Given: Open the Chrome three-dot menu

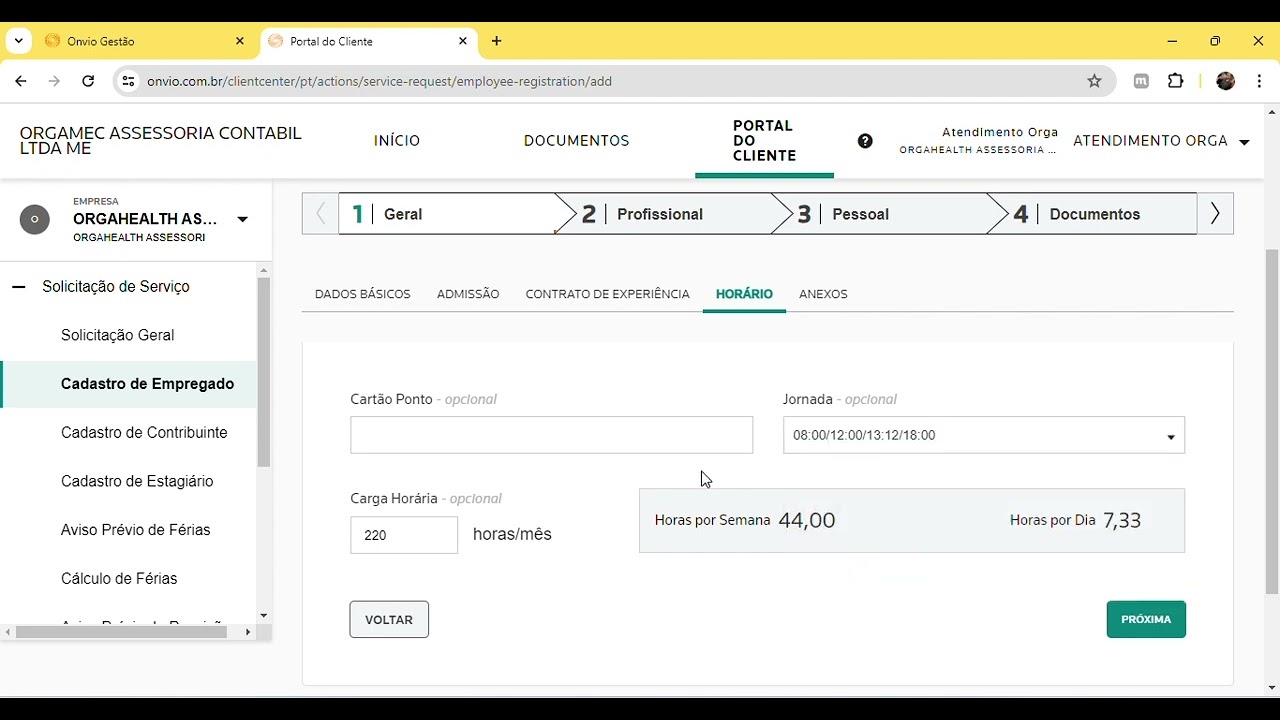Looking at the screenshot, I should point(1260,81).
